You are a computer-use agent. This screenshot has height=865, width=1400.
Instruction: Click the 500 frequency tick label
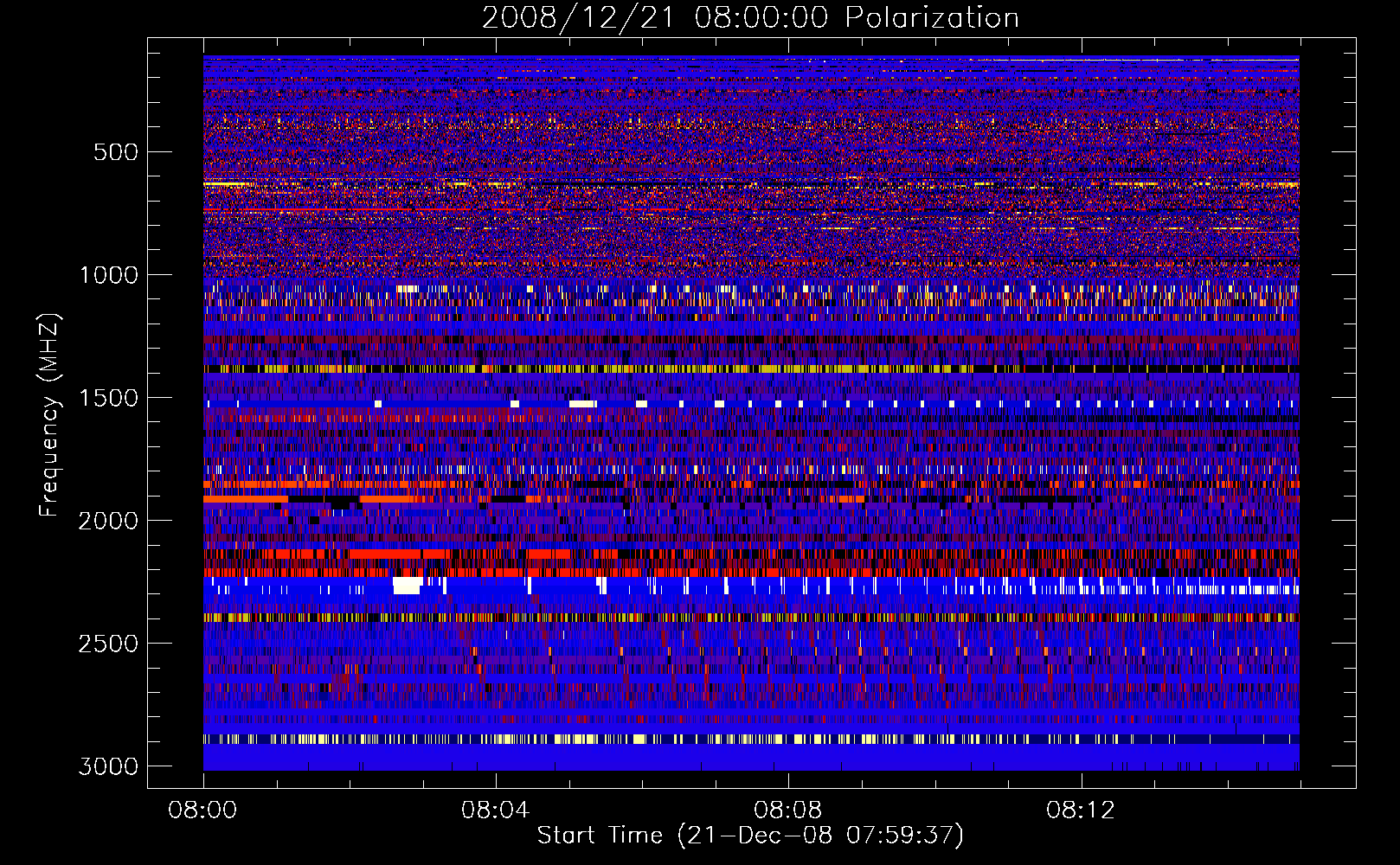pos(115,152)
